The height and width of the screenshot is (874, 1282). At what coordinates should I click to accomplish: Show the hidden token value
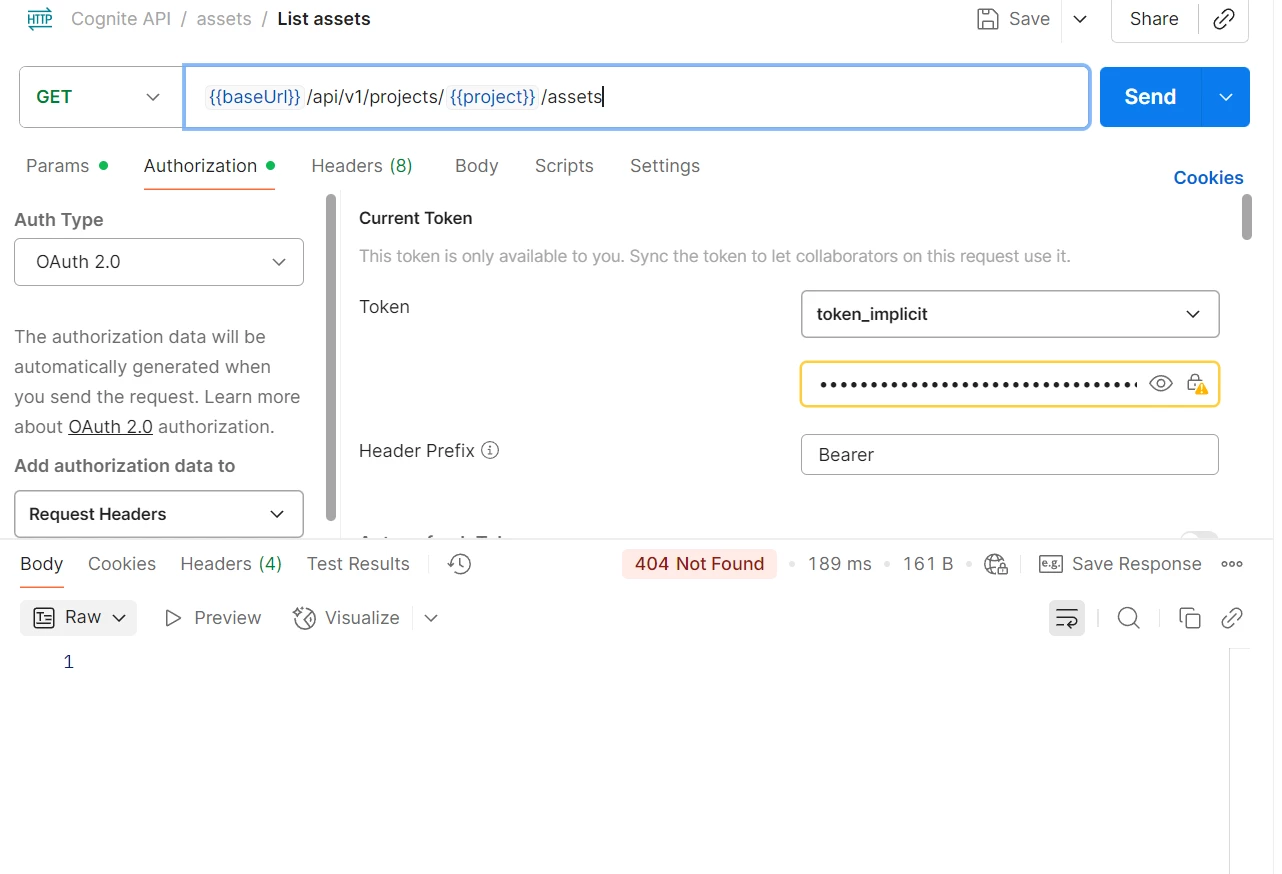coord(1160,384)
